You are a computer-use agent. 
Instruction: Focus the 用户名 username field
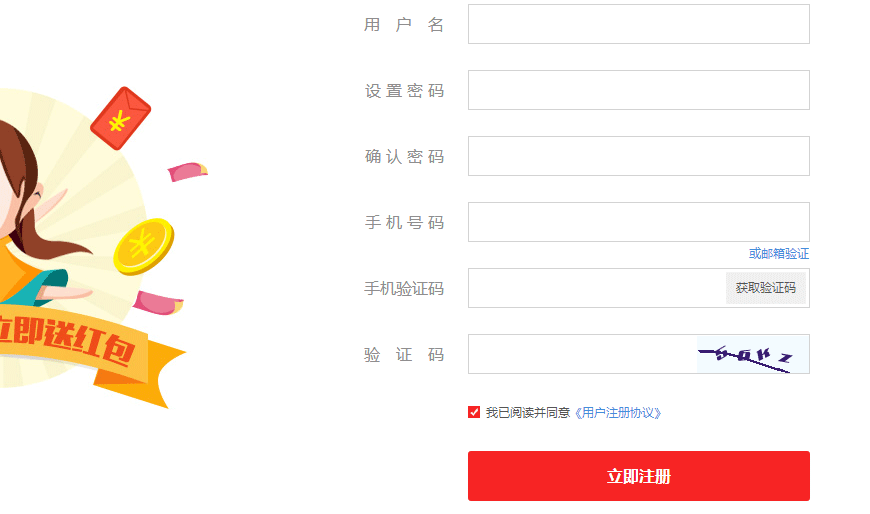click(639, 24)
